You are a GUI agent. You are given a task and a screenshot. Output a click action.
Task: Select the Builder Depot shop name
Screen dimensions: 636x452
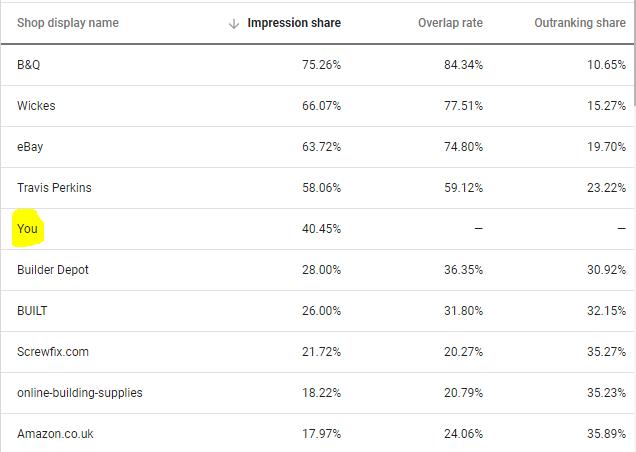(52, 270)
